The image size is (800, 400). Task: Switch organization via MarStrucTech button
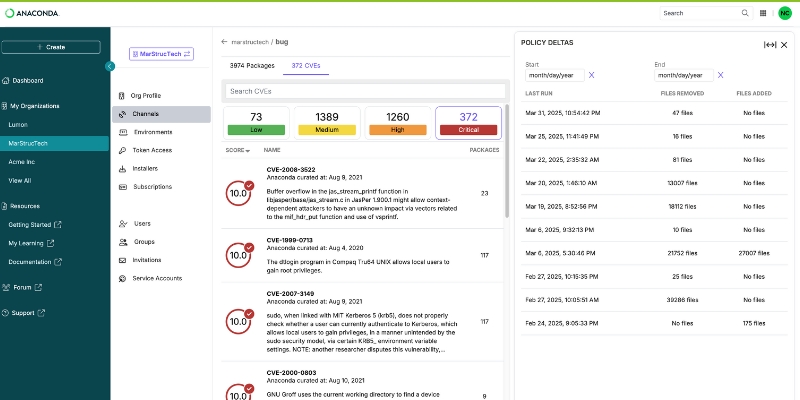tap(161, 54)
